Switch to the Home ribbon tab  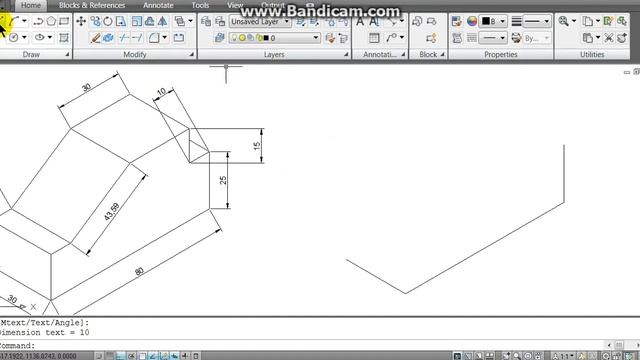point(31,5)
